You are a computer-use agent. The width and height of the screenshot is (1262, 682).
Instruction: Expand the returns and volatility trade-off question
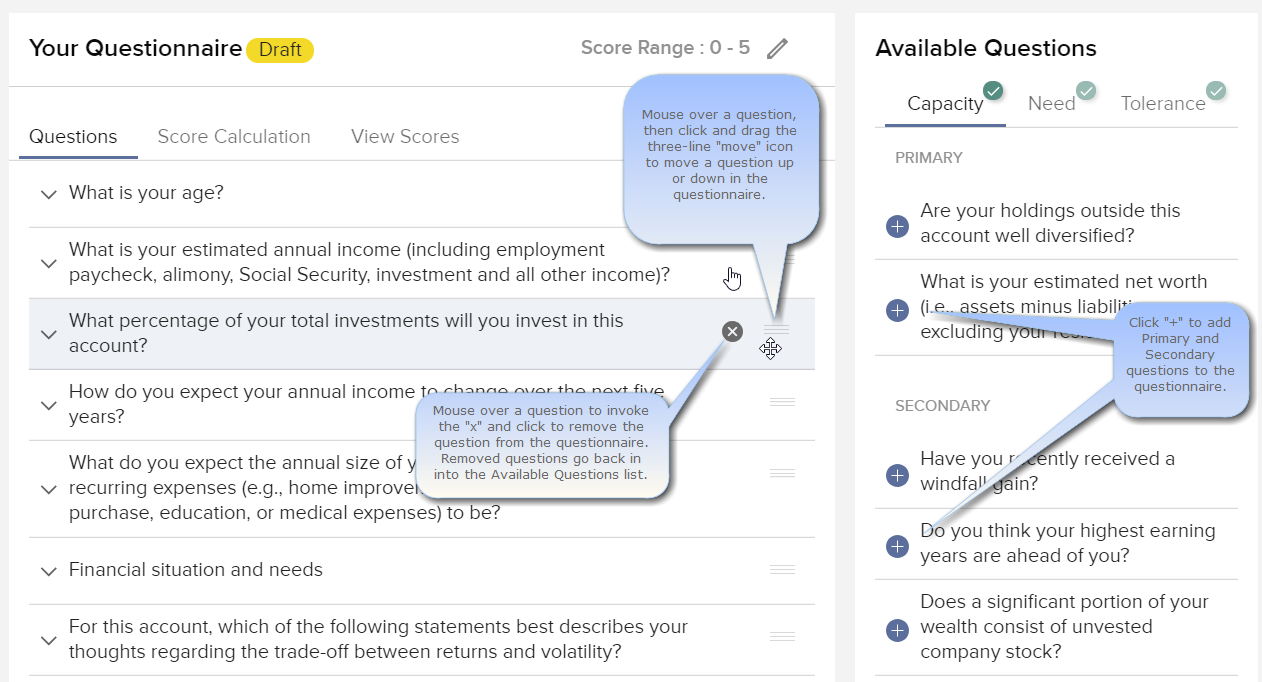tap(48, 640)
